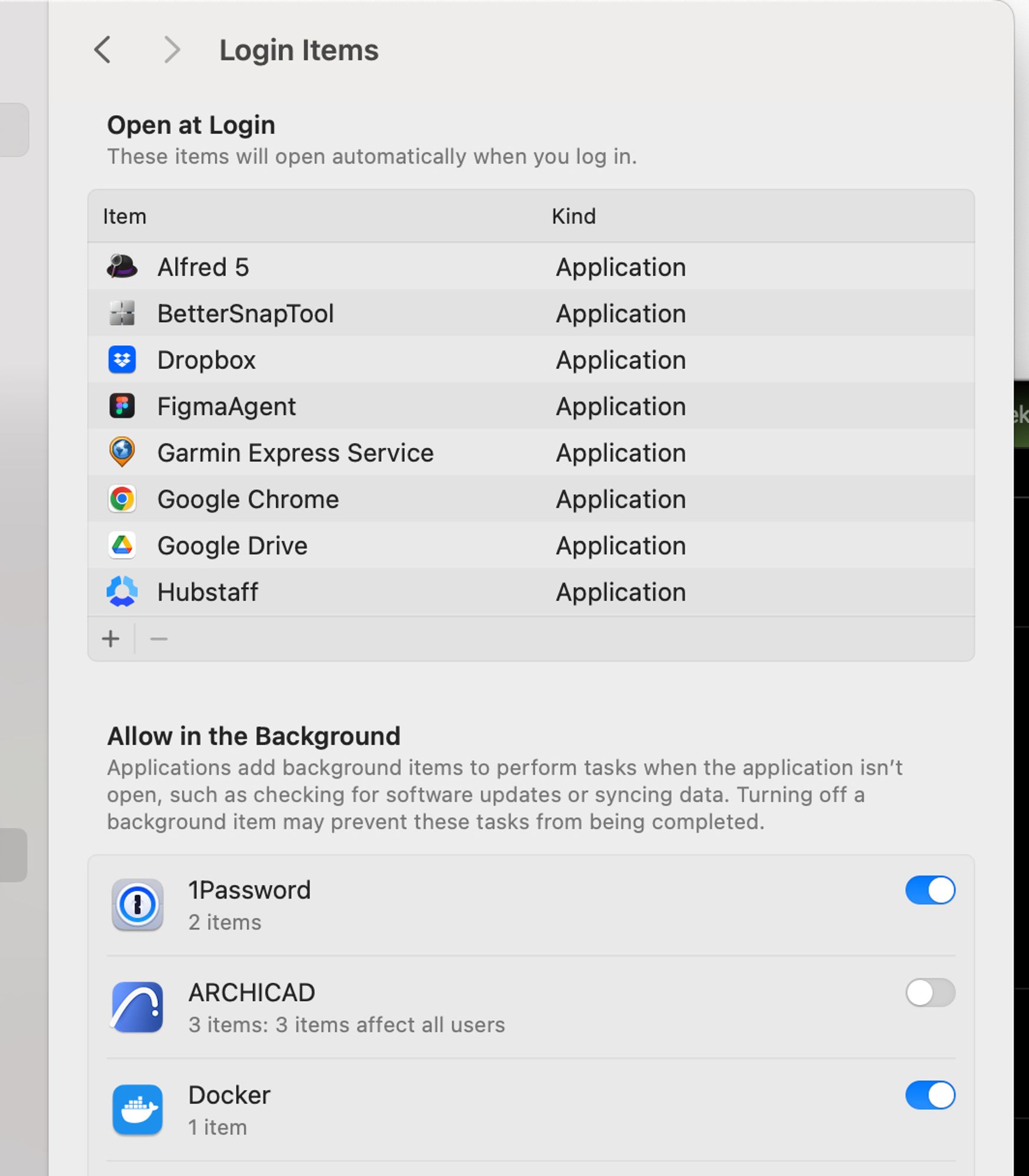Select the Google Drive row name
1029x1176 pixels.
pyautogui.click(x=232, y=546)
